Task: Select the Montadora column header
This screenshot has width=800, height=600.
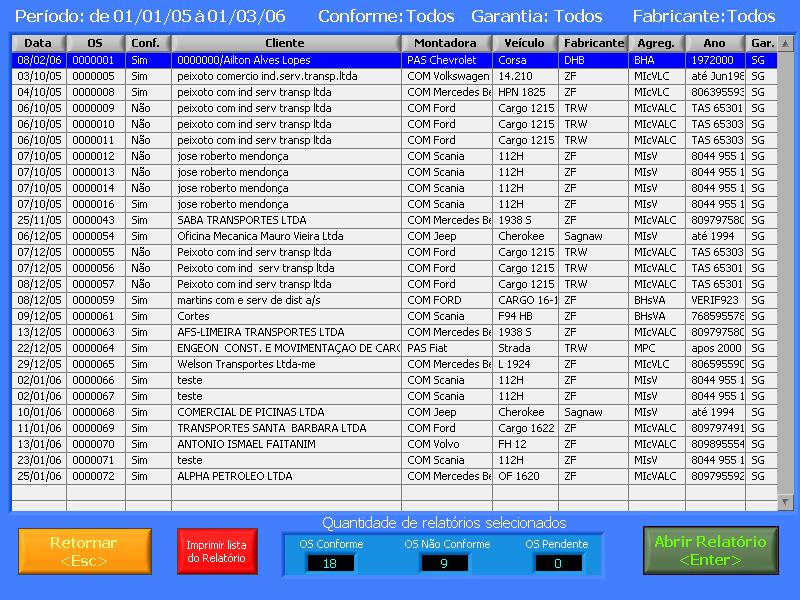Action: [445, 43]
